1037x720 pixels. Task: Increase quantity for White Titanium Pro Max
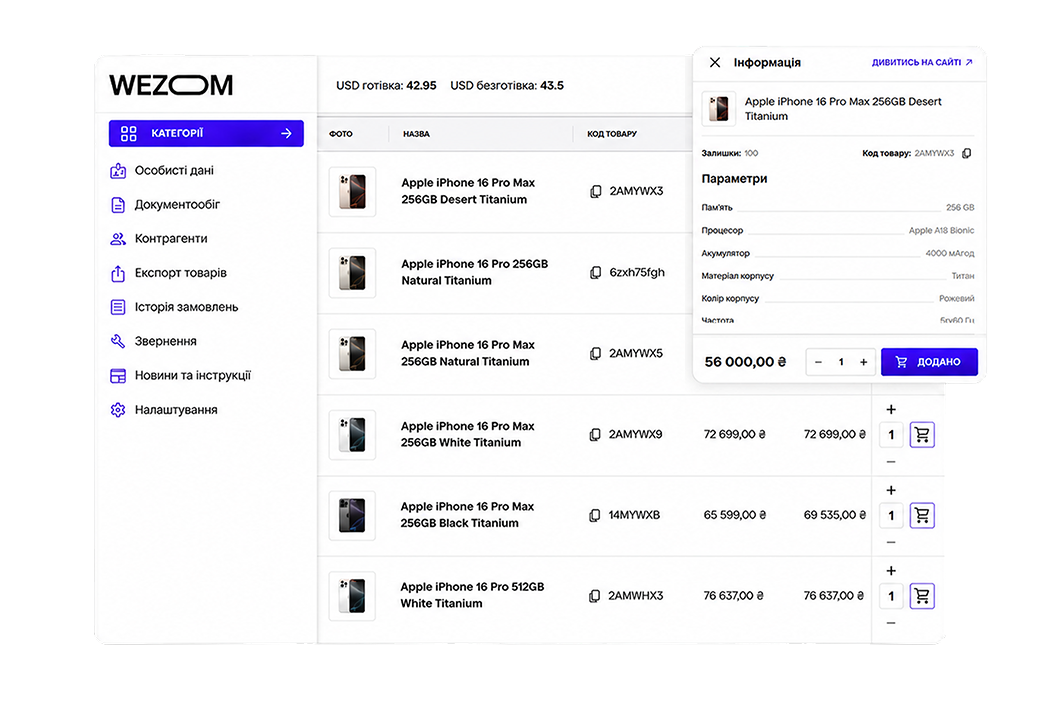pyautogui.click(x=891, y=410)
